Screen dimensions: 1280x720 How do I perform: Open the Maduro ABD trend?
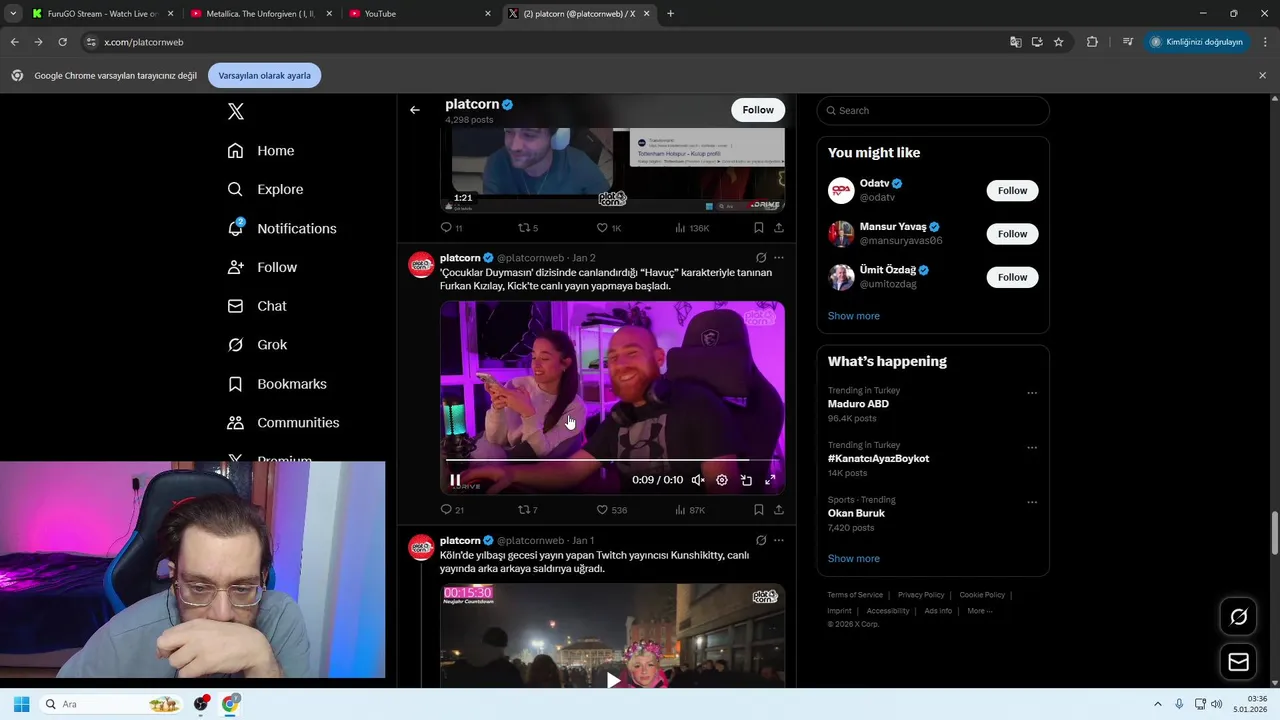point(858,404)
